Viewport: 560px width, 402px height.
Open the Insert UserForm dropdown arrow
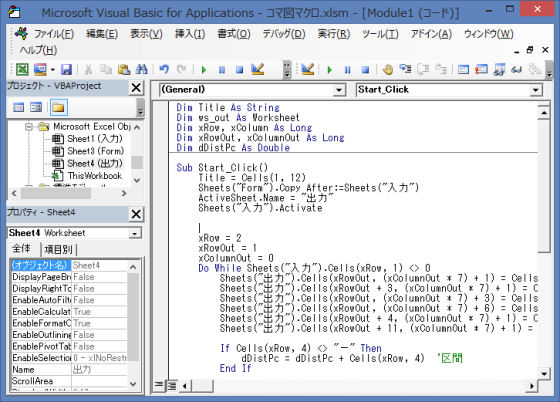pyautogui.click(x=52, y=69)
